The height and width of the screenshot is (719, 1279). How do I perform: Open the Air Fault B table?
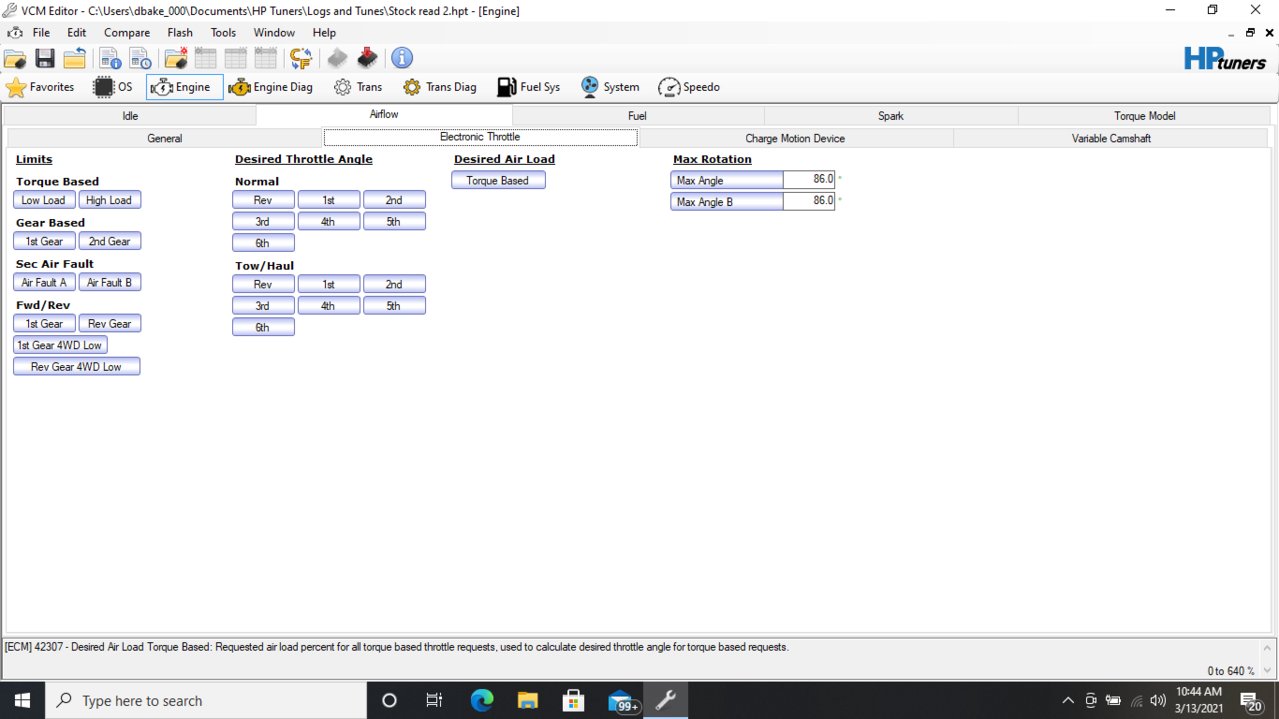[x=109, y=282]
